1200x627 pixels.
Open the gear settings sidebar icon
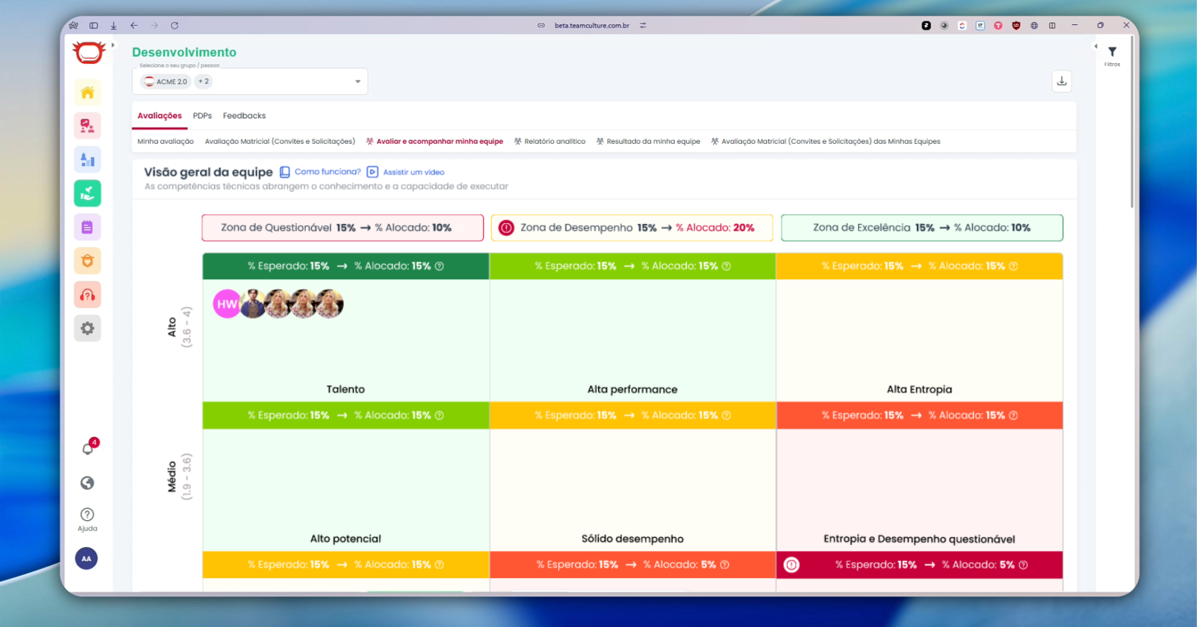coord(87,328)
